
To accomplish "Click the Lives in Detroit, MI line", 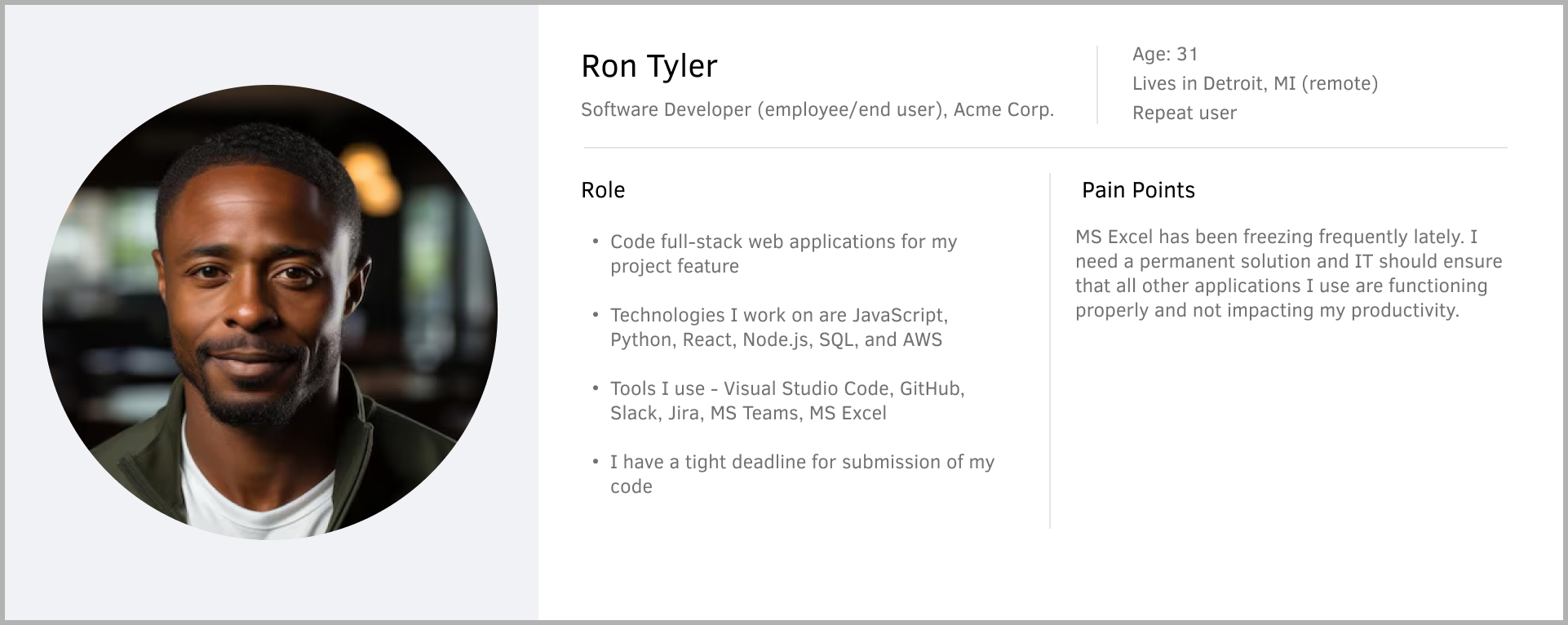I will 1254,84.
